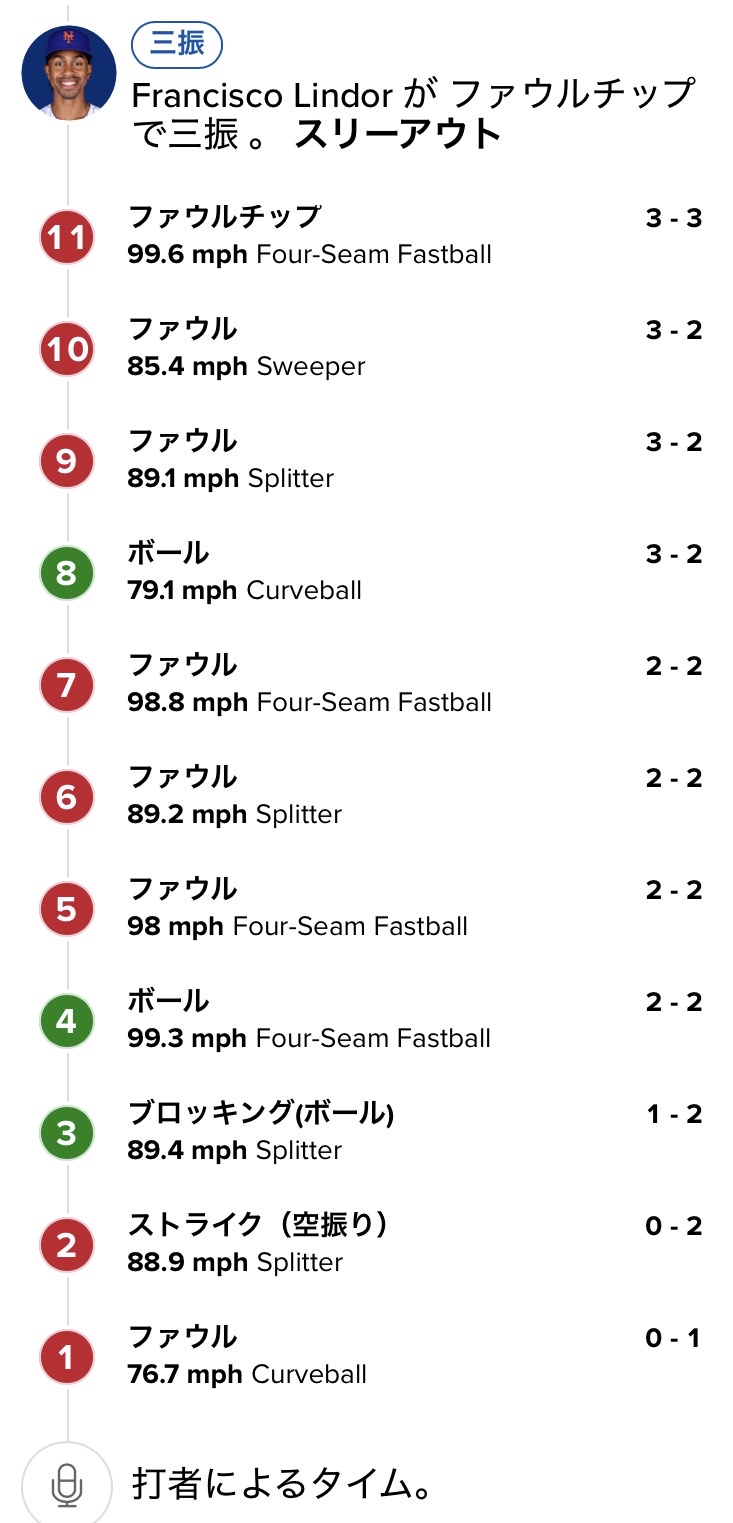Tap pitch 9 Splitter circle marker
The height and width of the screenshot is (1523, 733).
pyautogui.click(x=67, y=462)
